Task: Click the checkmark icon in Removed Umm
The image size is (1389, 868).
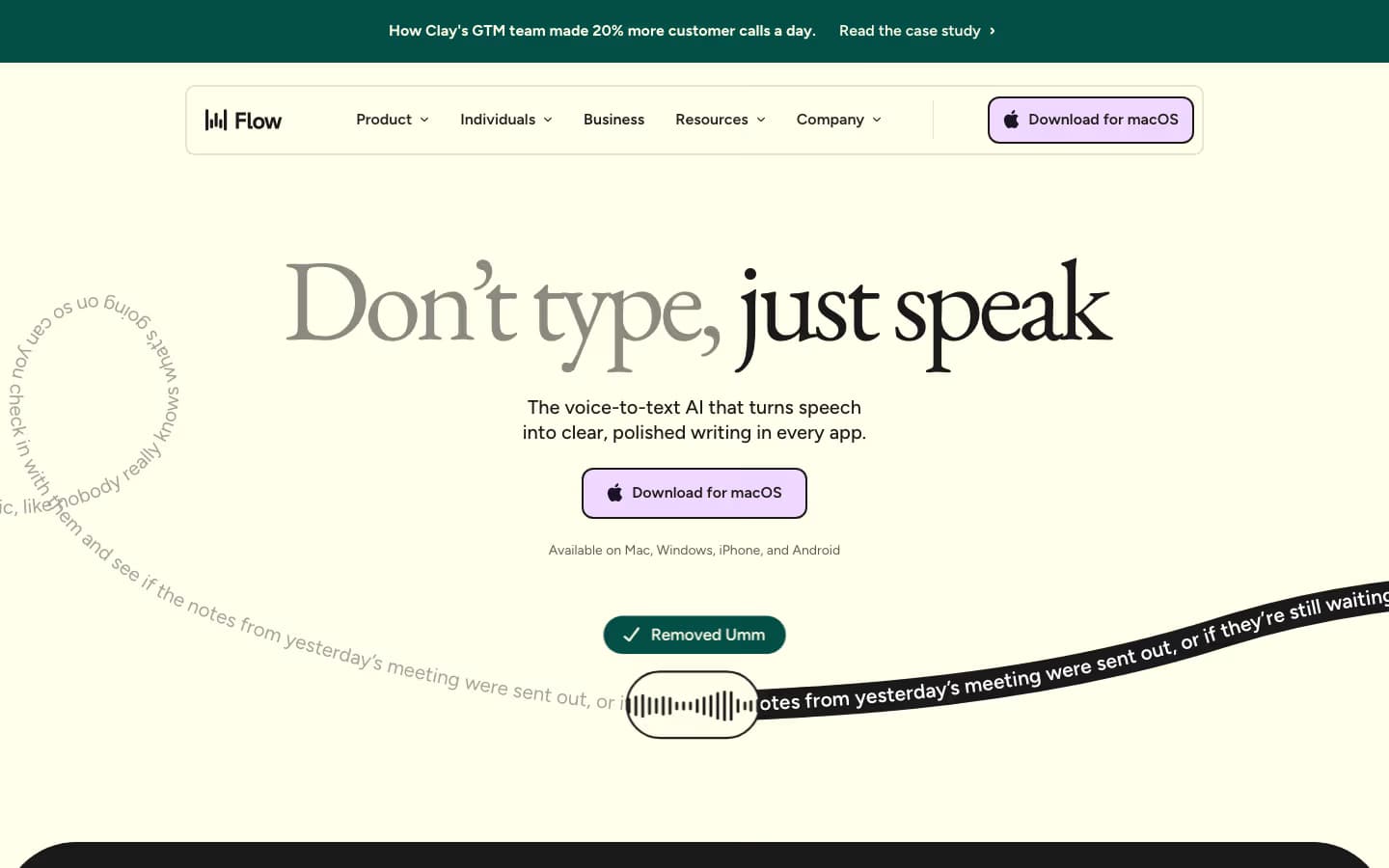Action: (x=631, y=635)
